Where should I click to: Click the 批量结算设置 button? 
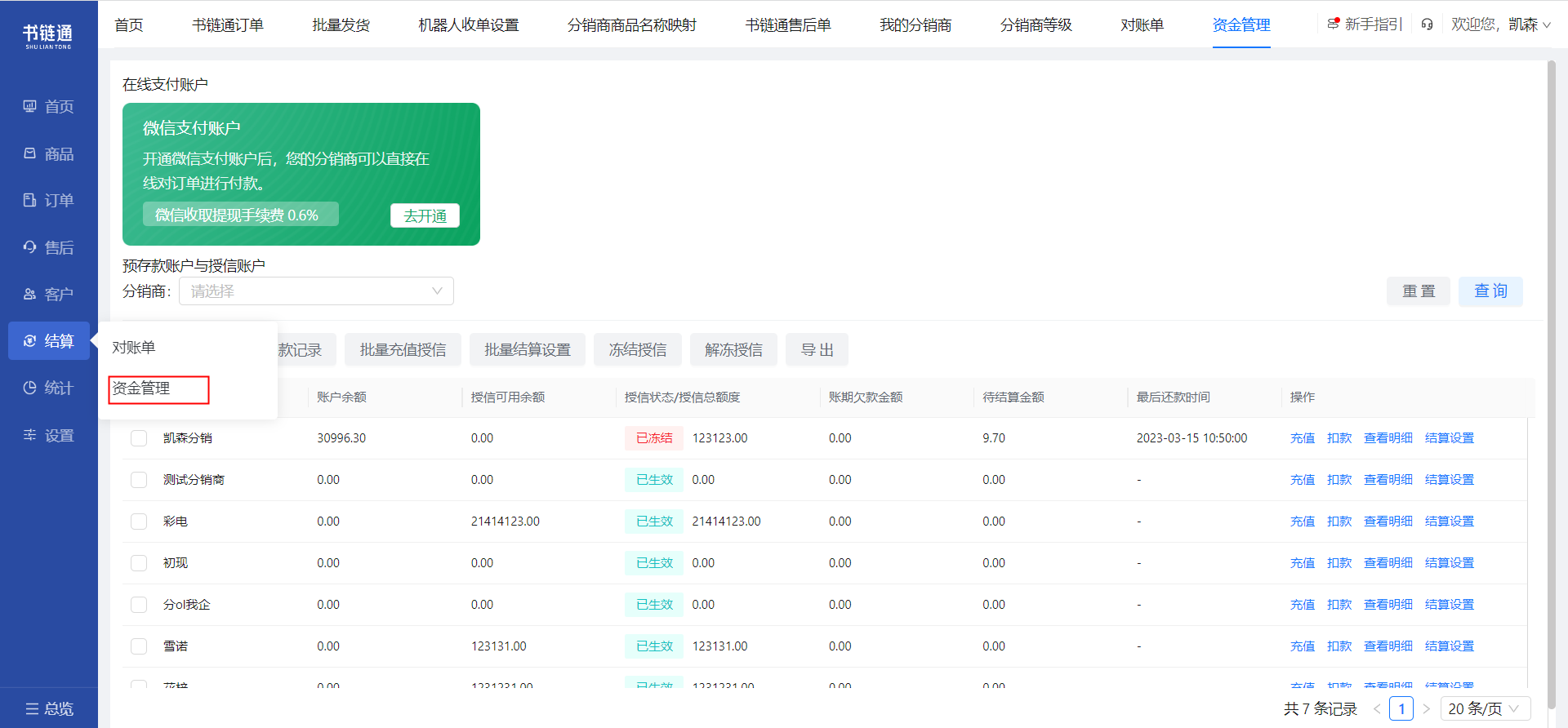pos(528,349)
